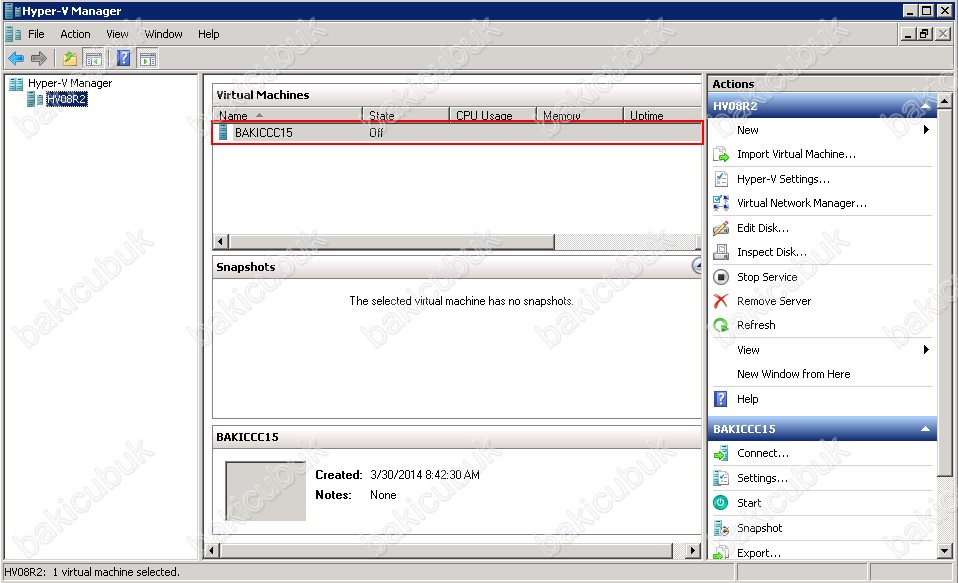Click the BAKICCC15 virtual machine row icon
Screen dimensions: 958x583
223,132
